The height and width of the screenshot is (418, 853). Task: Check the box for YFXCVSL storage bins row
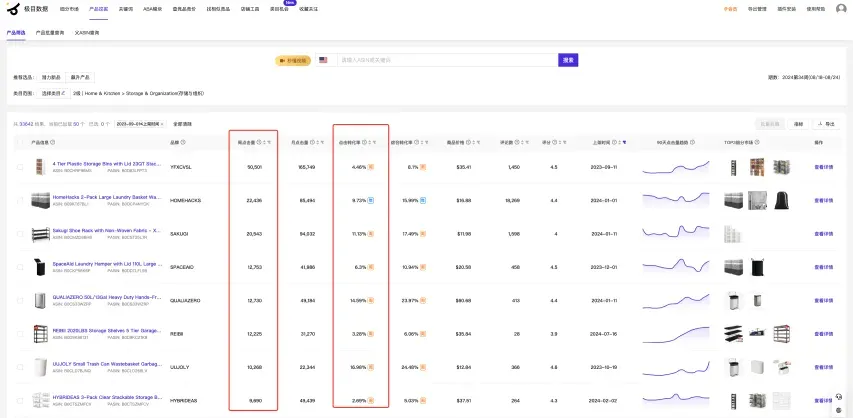tap(20, 167)
